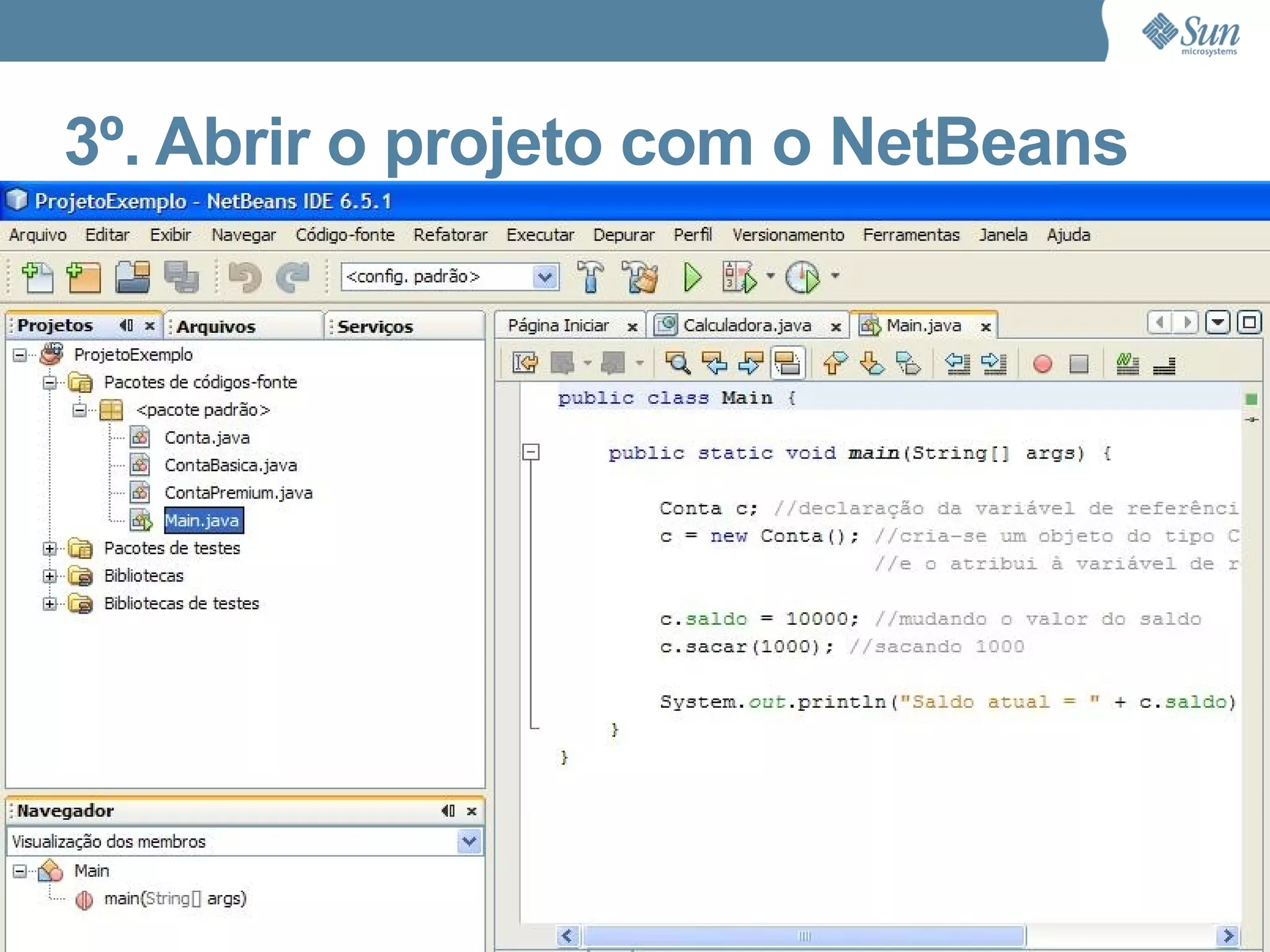
Task: Select Conta.java in project tree
Action: 207,438
